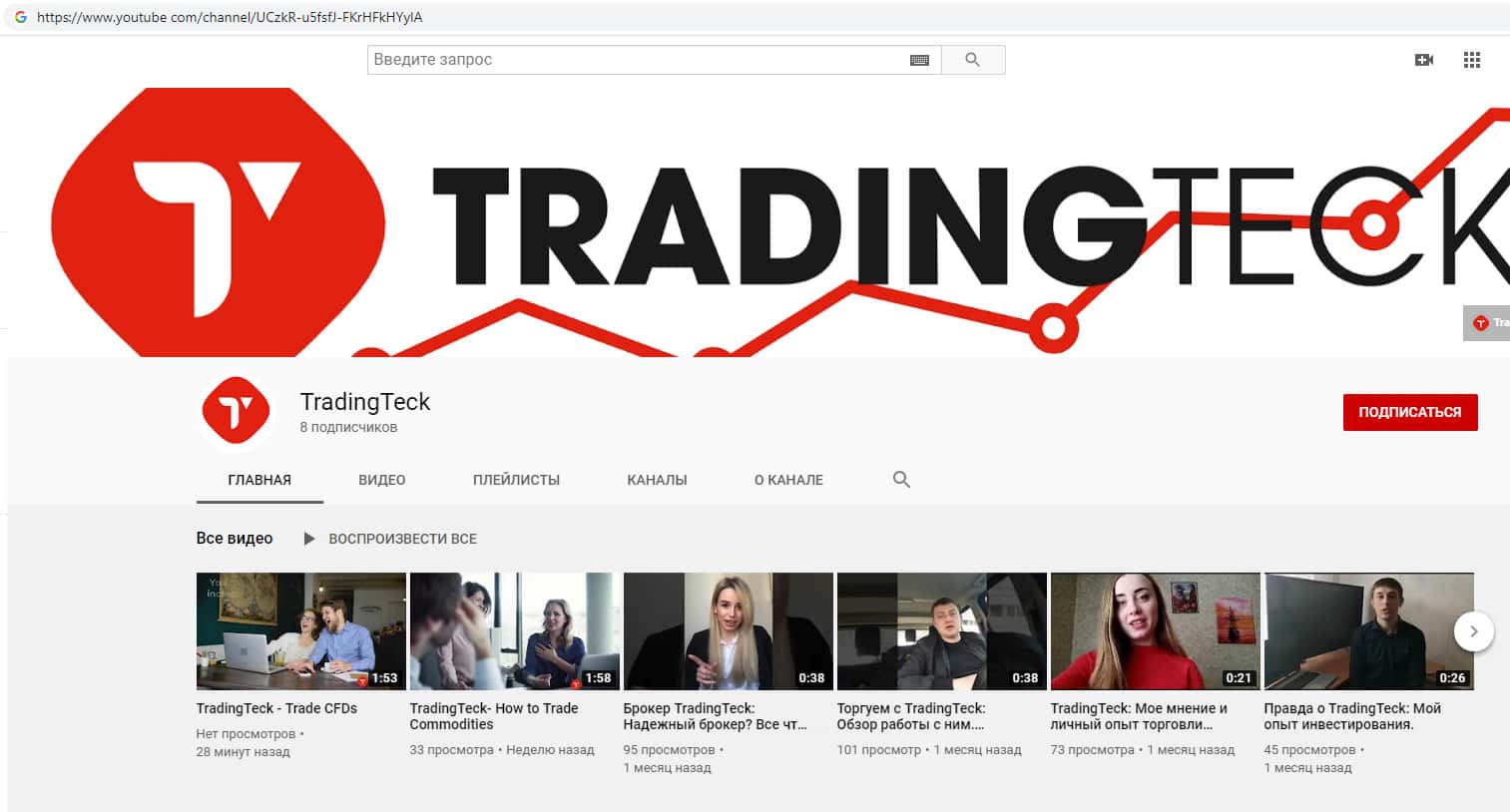Screen dimensions: 1510x812
Task: Open the О канале tab
Action: (788, 480)
